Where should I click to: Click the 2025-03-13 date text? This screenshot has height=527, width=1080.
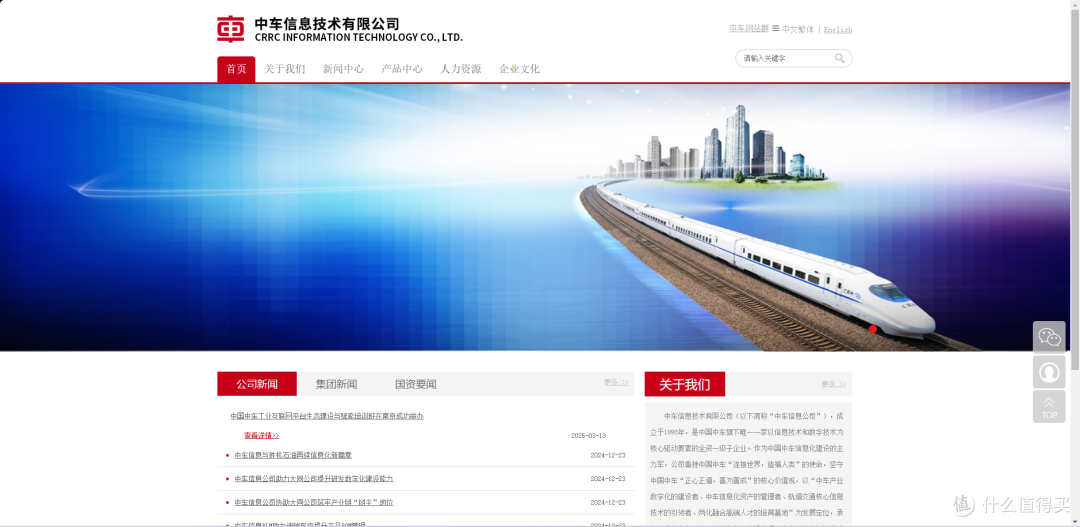tap(588, 435)
